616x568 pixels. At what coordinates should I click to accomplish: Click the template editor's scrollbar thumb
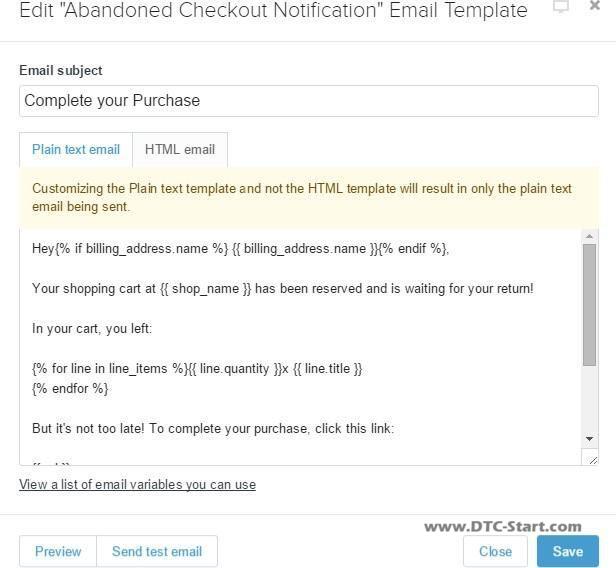point(589,305)
